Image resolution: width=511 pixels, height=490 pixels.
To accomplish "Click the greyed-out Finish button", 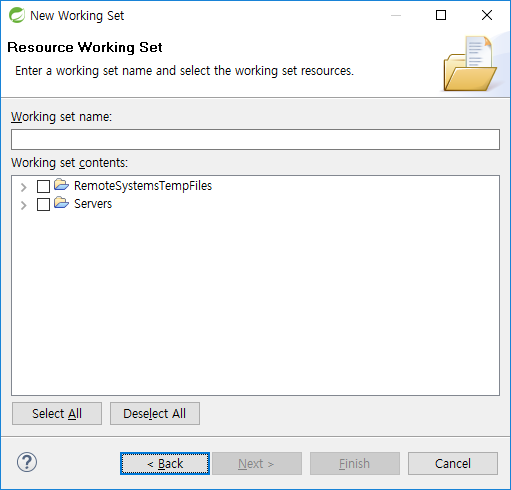I will pyautogui.click(x=355, y=463).
